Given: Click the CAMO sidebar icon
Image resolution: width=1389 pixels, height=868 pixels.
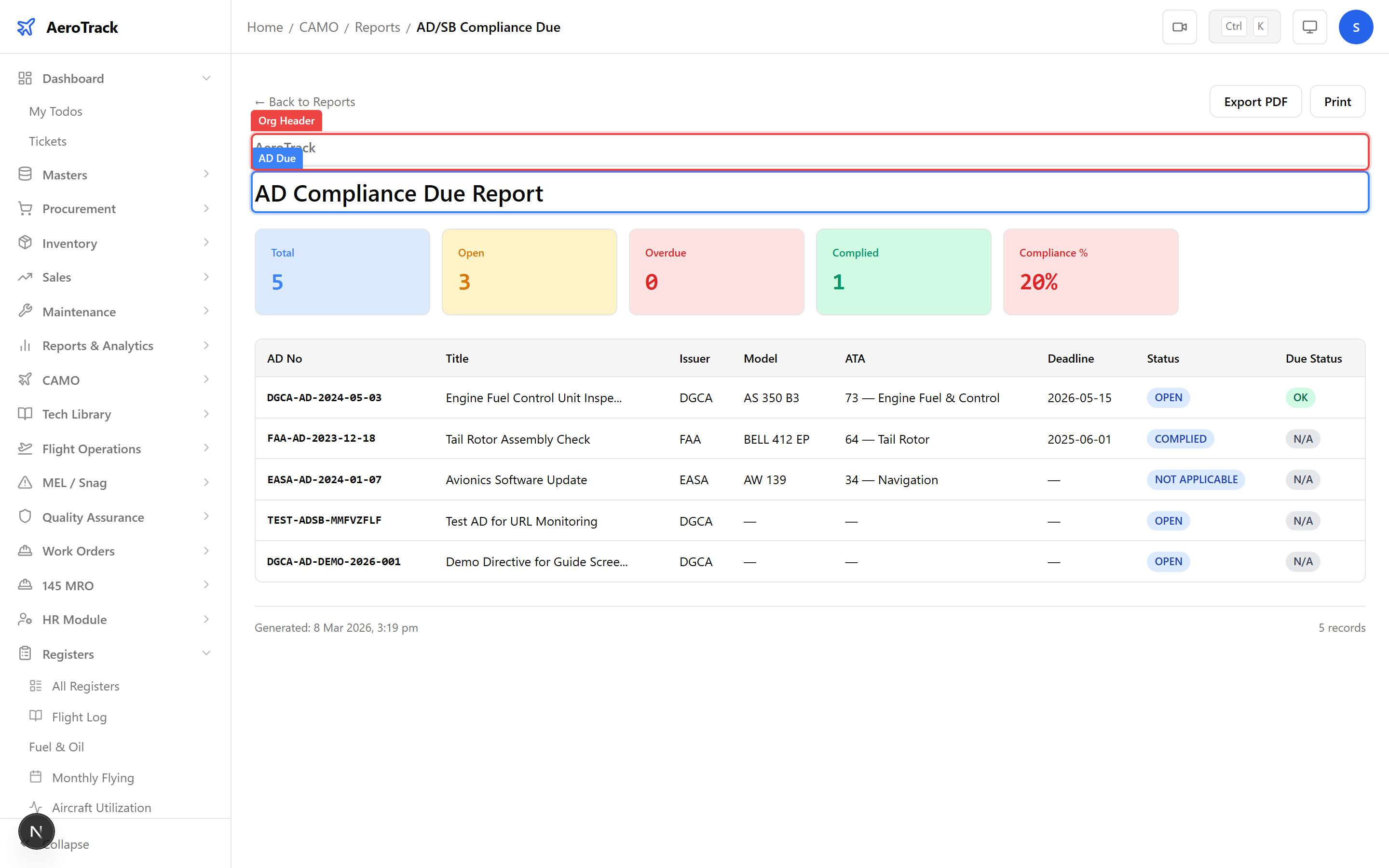Looking at the screenshot, I should point(25,380).
